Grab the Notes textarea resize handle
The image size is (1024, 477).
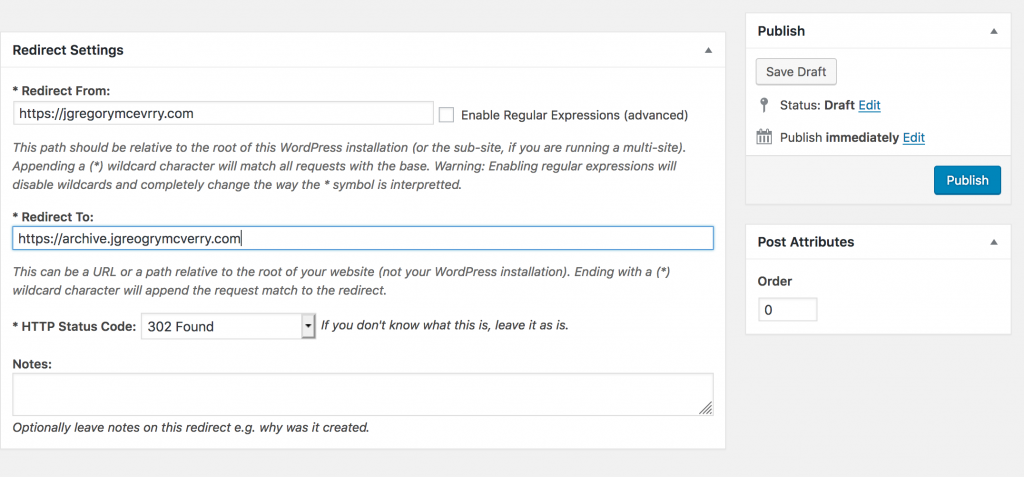point(706,408)
